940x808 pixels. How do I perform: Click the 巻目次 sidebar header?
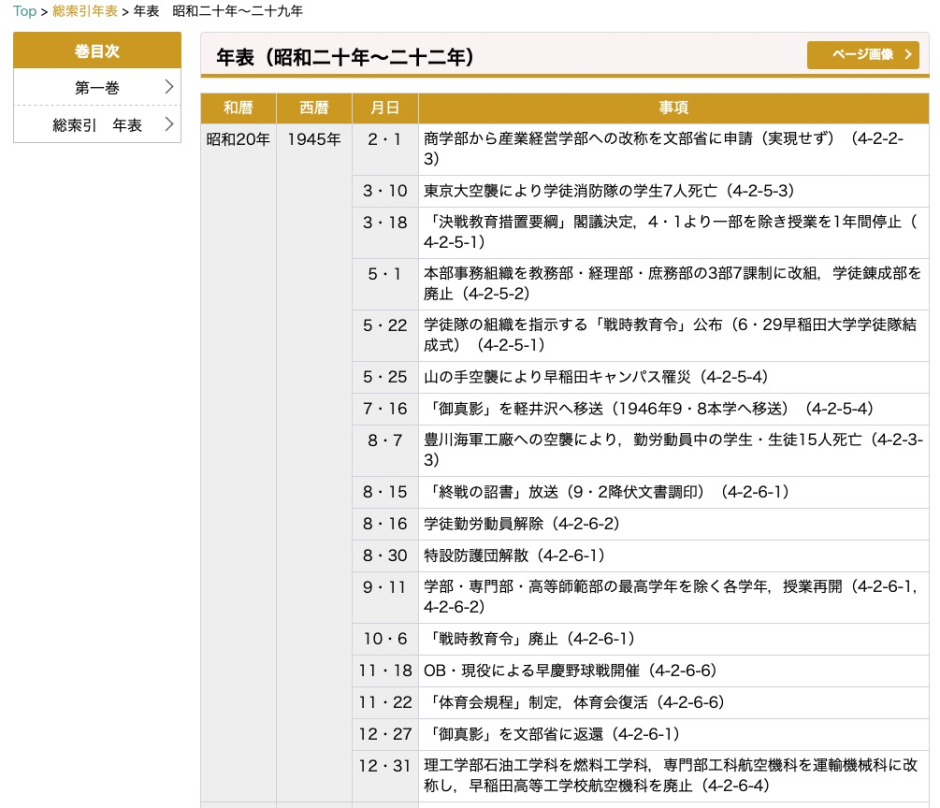(97, 50)
